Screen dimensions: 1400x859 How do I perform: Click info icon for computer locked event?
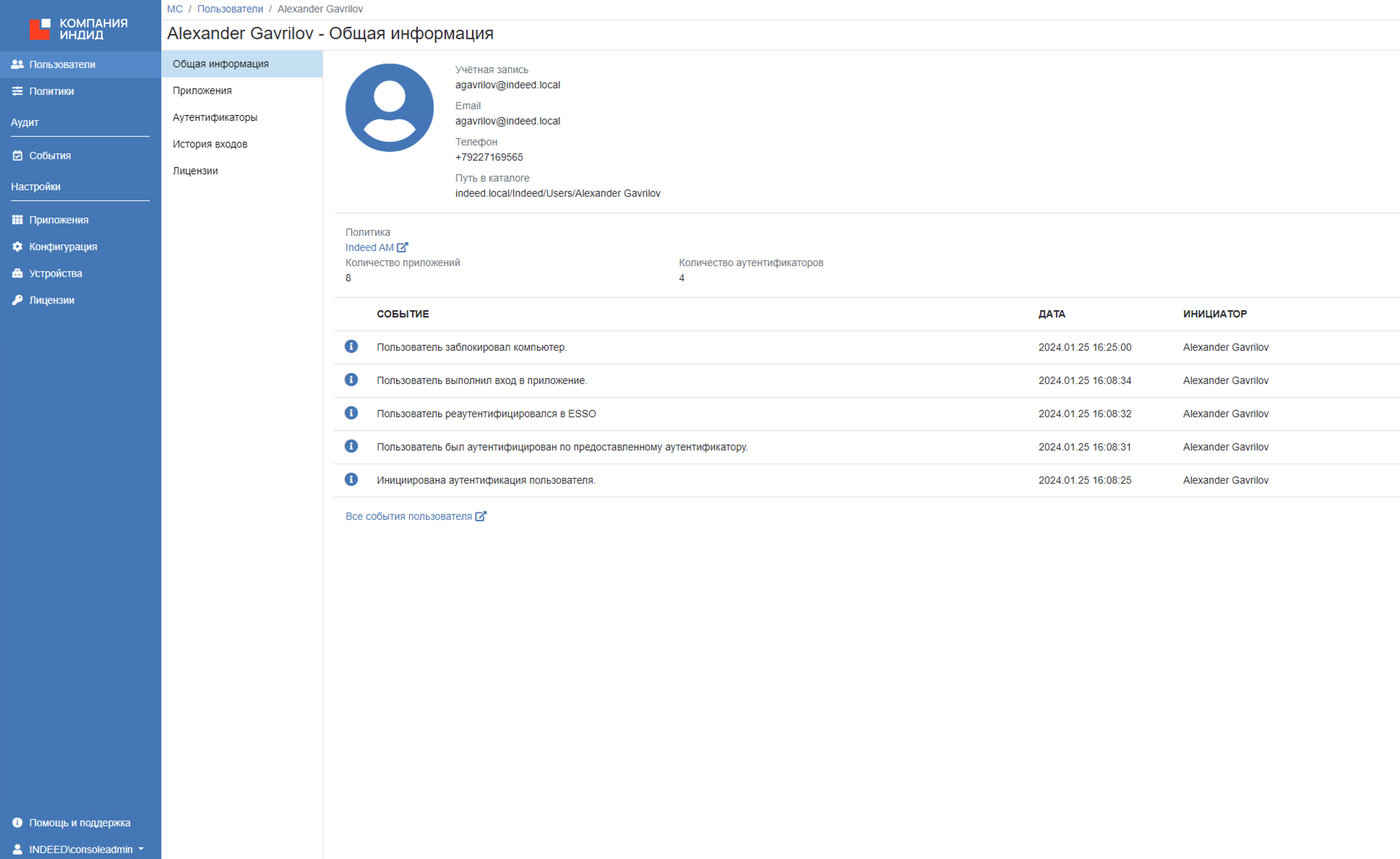(351, 346)
